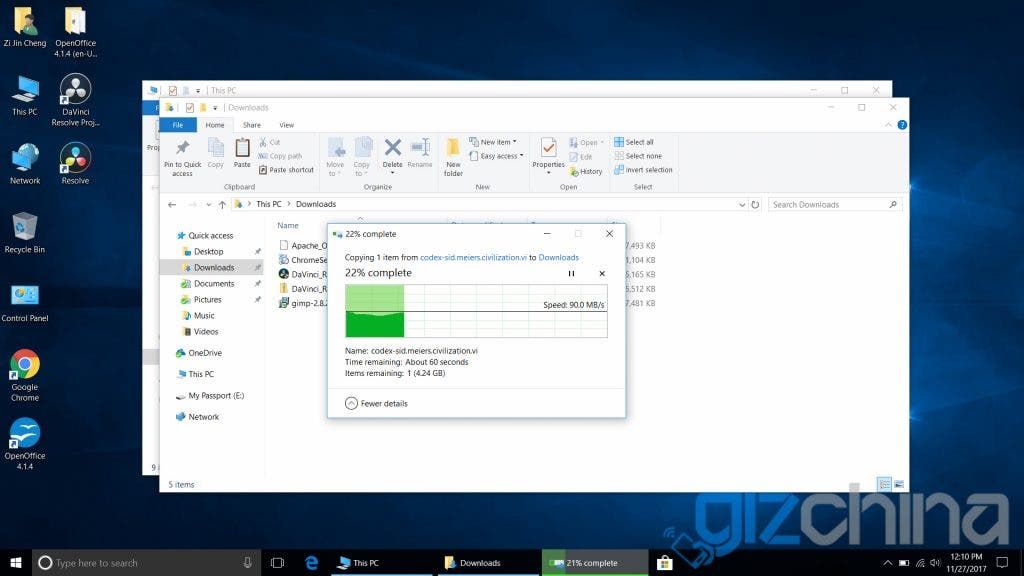Select Google Chrome desktop shortcut
Image resolution: width=1024 pixels, height=576 pixels.
tap(25, 376)
